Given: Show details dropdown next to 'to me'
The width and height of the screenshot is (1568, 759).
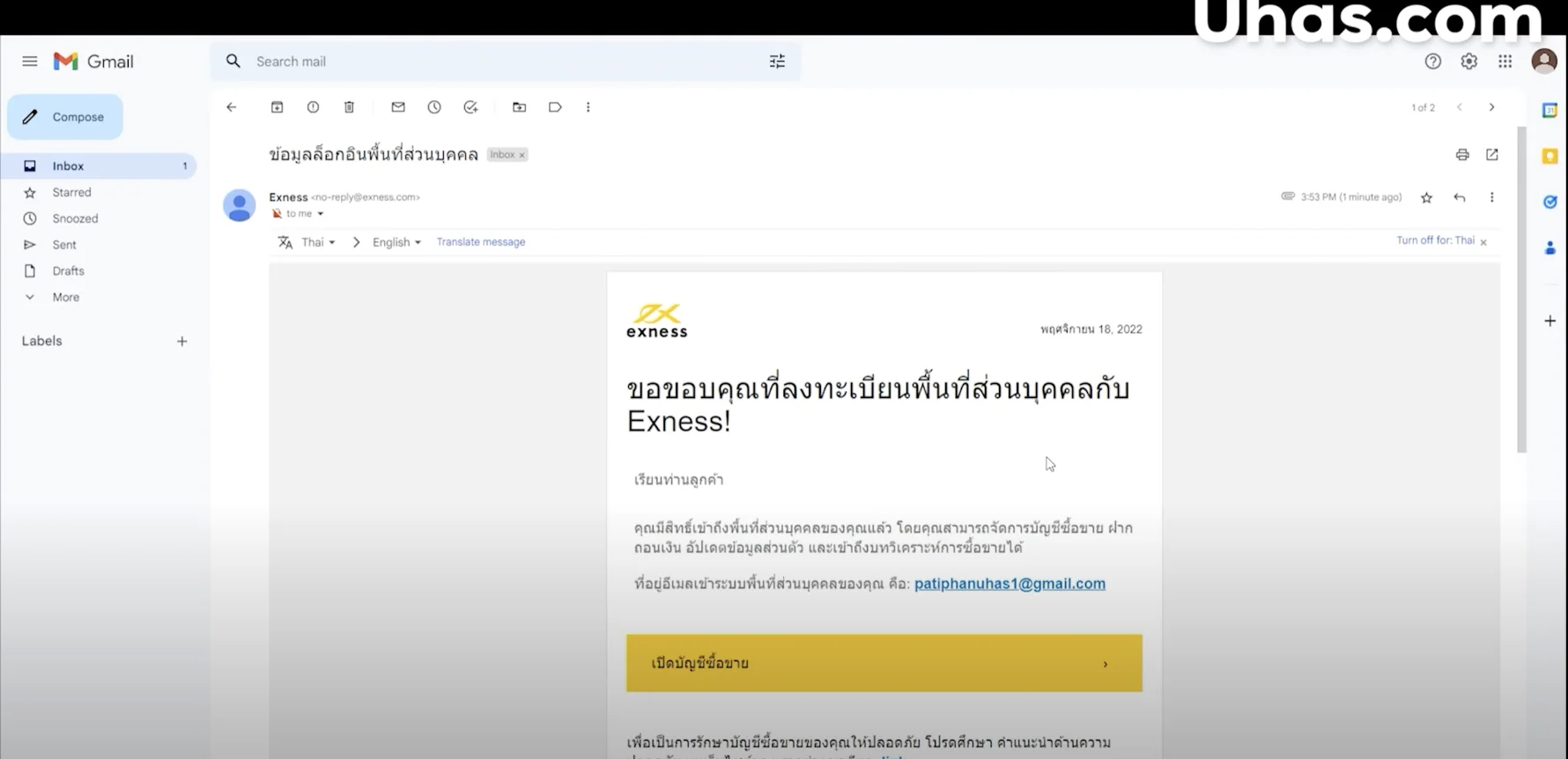Looking at the screenshot, I should tap(321, 214).
